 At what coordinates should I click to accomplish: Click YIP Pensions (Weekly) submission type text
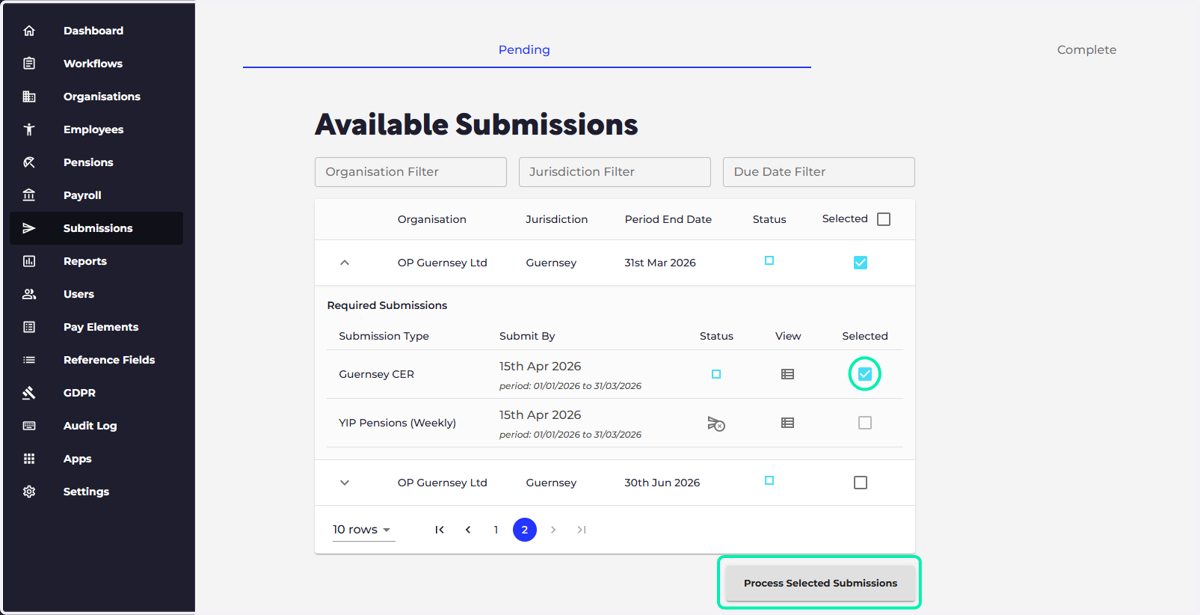(398, 423)
